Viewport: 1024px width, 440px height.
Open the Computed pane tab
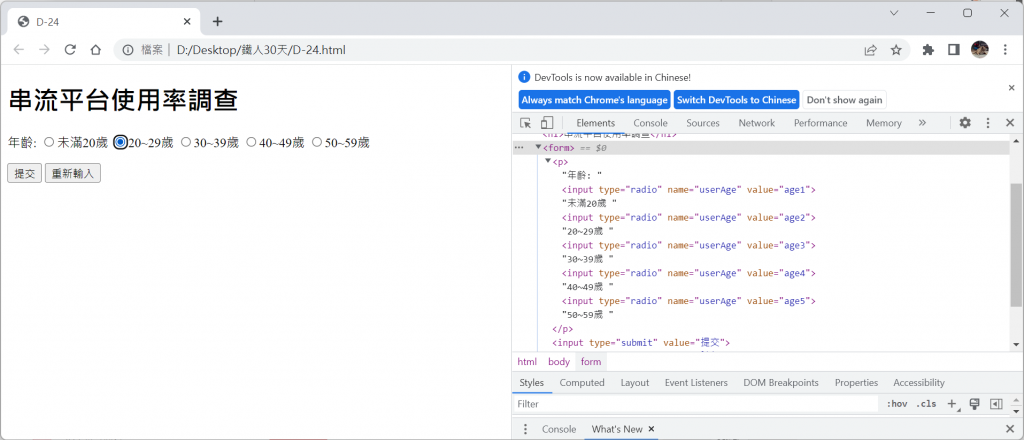(x=582, y=383)
